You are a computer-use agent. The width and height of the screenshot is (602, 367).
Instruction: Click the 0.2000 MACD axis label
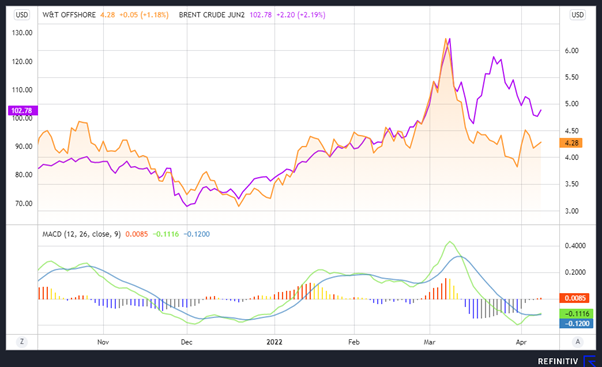[575, 272]
